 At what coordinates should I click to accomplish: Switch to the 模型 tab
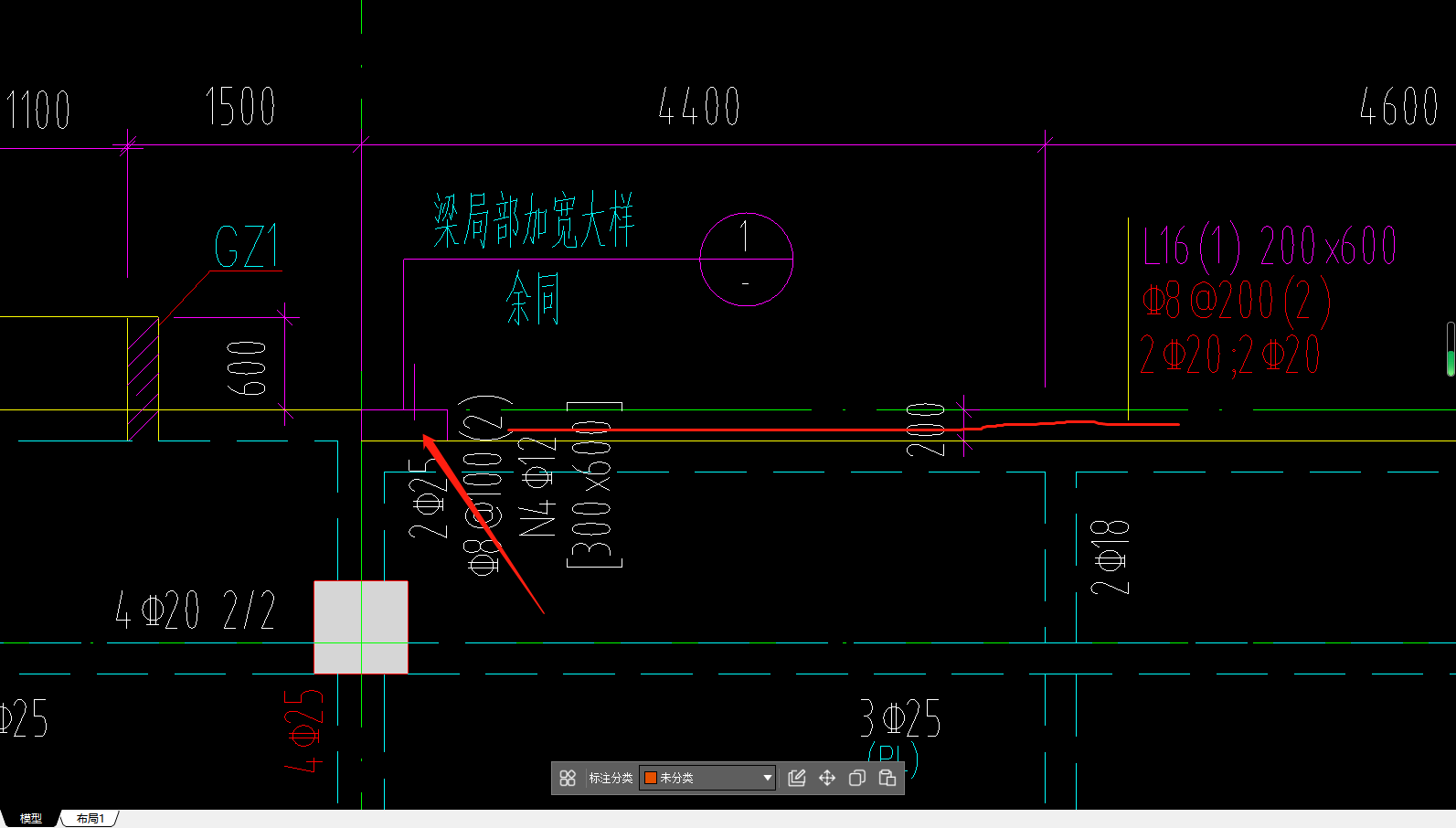(31, 818)
